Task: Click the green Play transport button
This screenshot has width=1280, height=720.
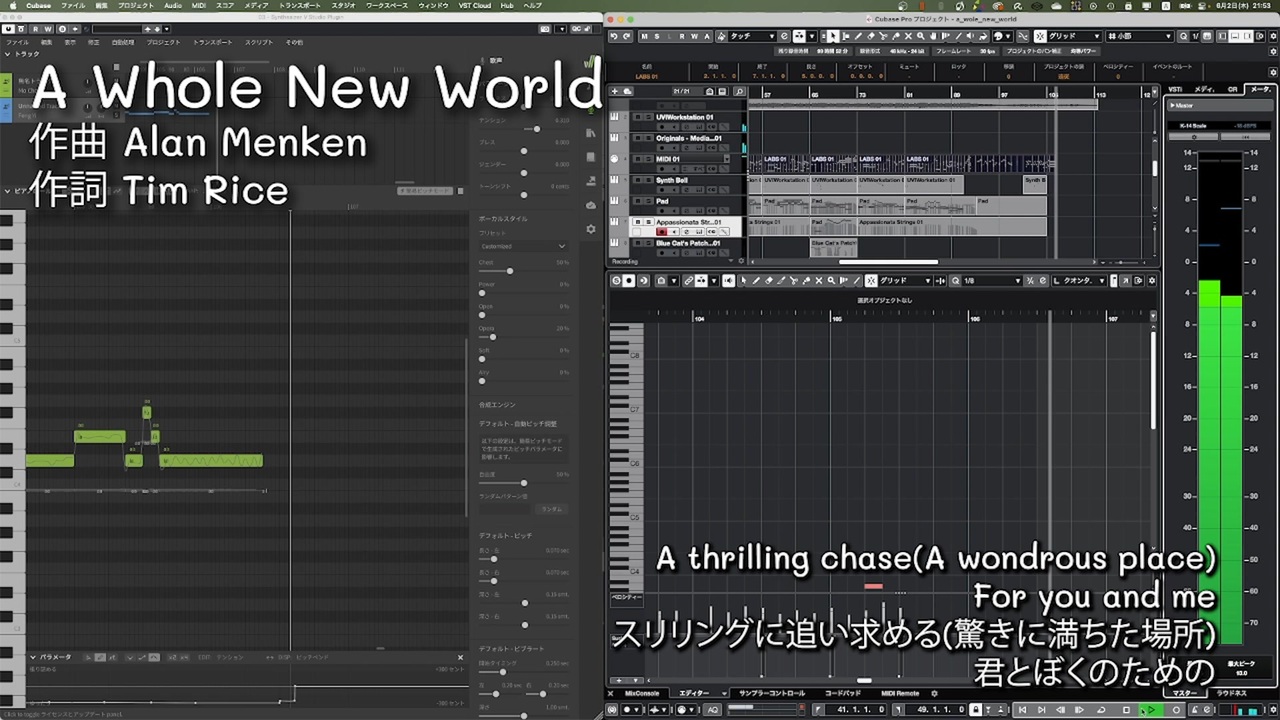Action: [x=1151, y=709]
